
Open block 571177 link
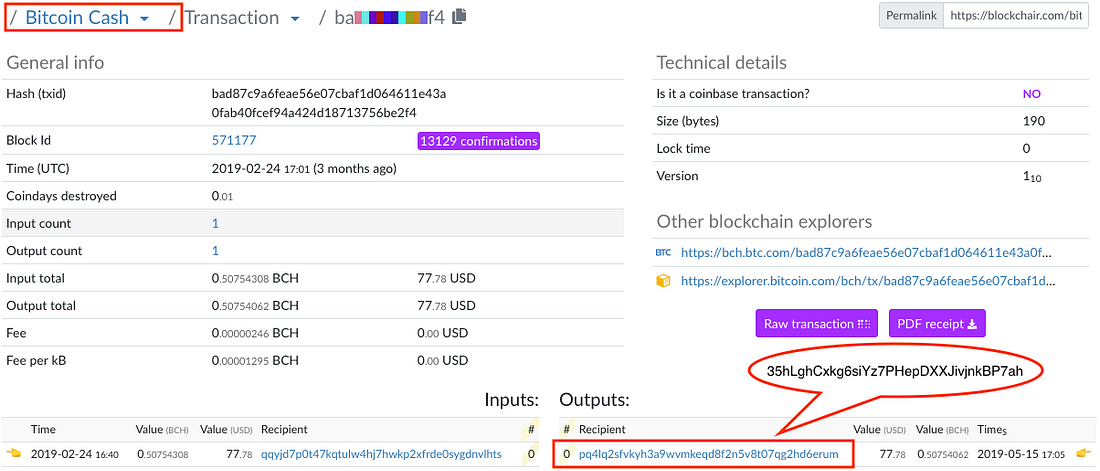(x=234, y=140)
